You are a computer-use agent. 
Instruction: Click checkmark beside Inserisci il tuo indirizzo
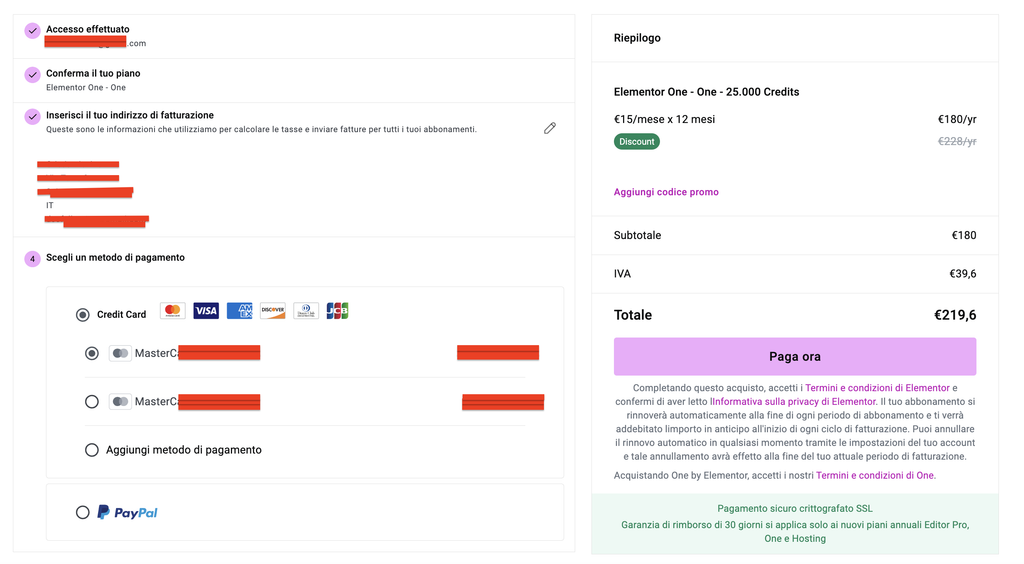point(32,117)
